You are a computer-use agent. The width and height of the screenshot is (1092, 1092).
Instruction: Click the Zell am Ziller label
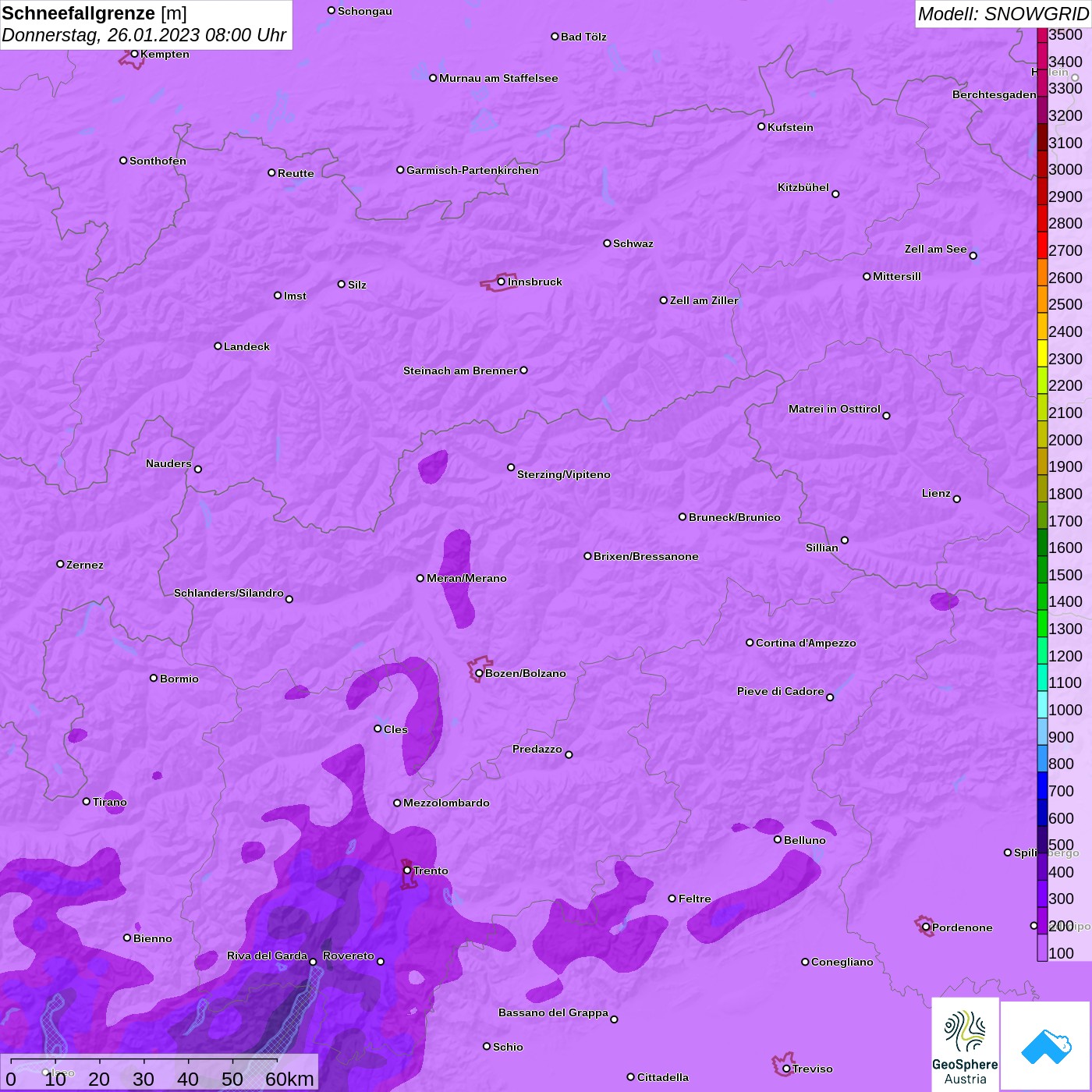click(704, 300)
